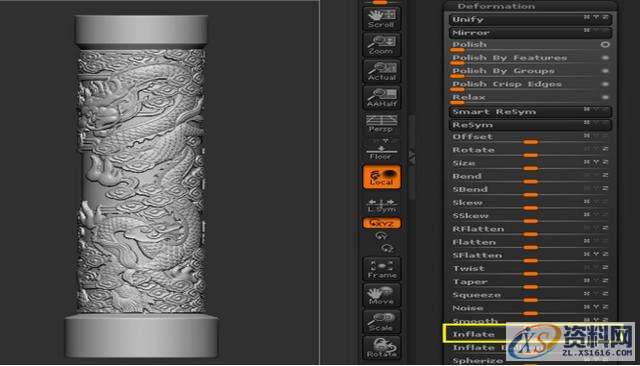Screen dimensions: 640x366
Task: Choose the Scale view icon
Action: [x=381, y=322]
